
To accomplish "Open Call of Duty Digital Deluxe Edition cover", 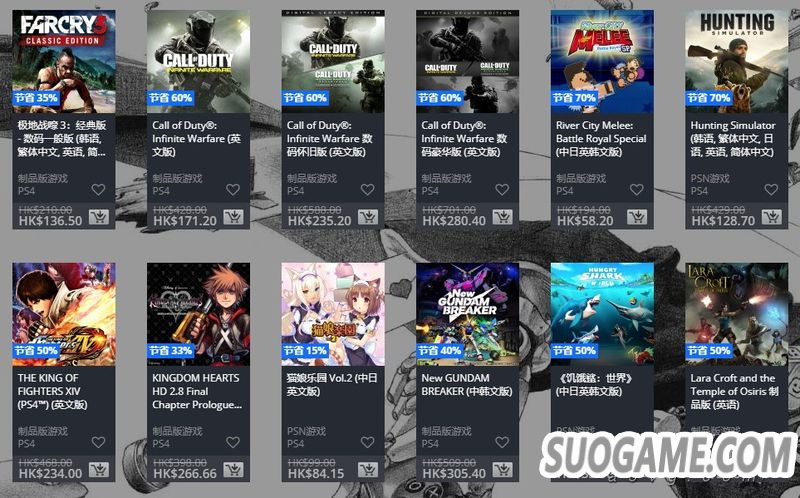I will (467, 61).
